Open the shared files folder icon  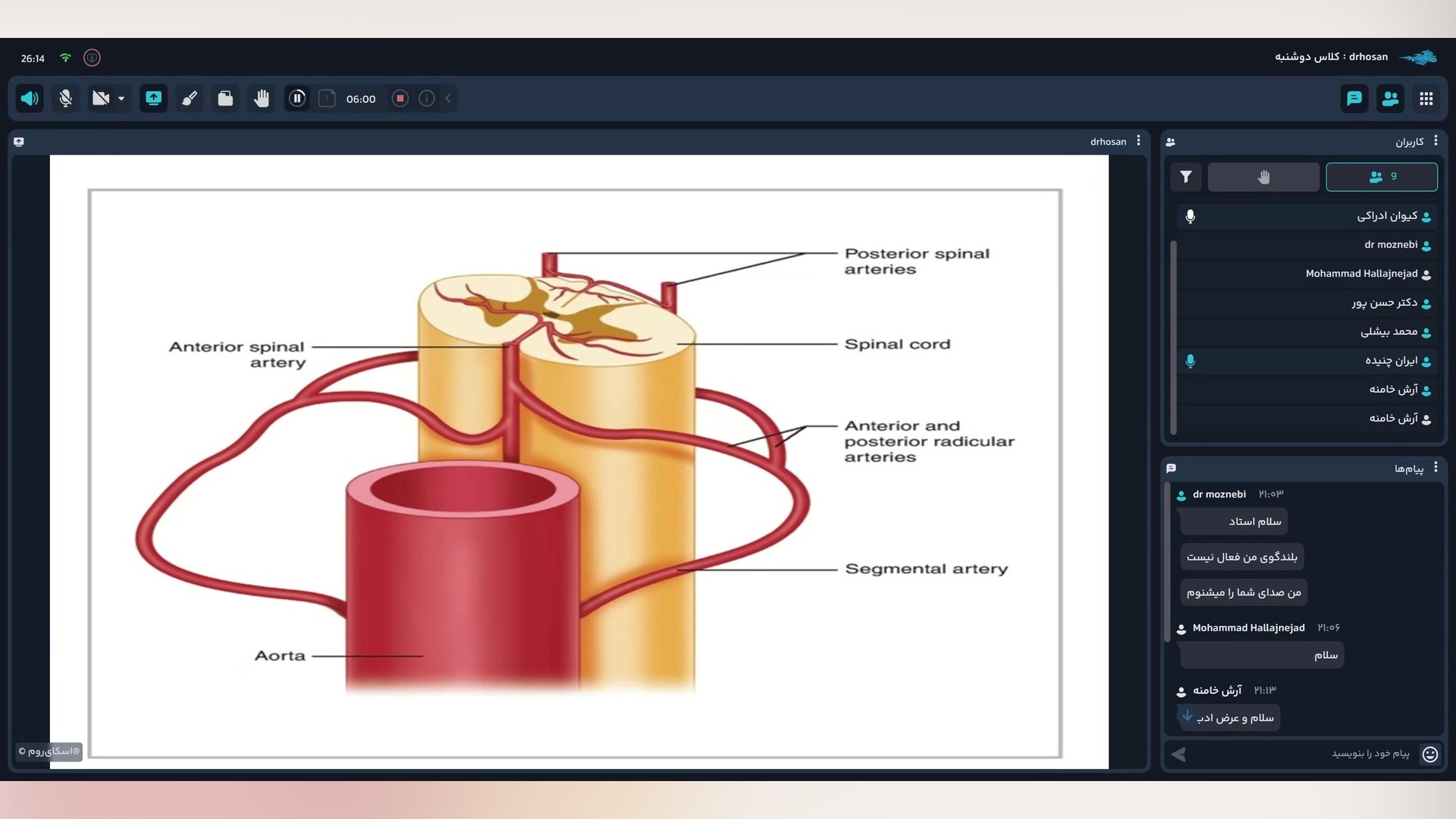click(225, 99)
